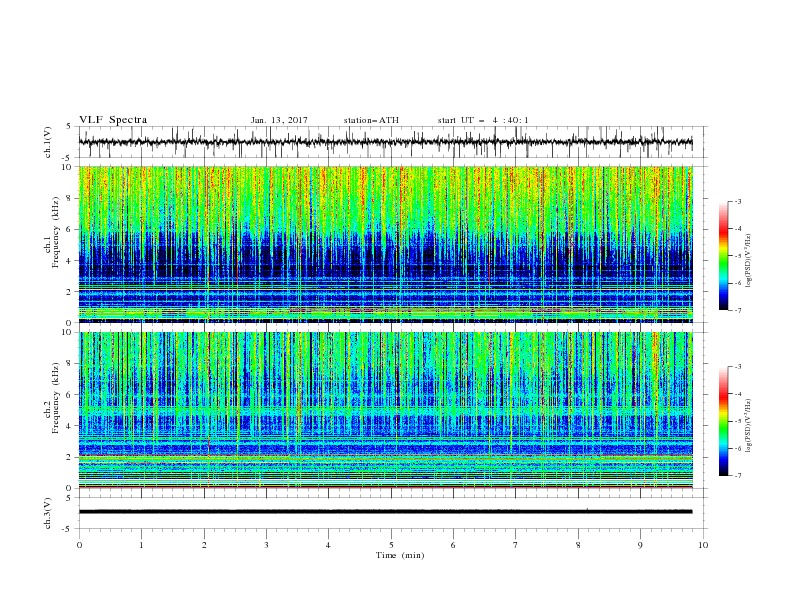Click the "Time (min)" x-axis label

pos(400,555)
